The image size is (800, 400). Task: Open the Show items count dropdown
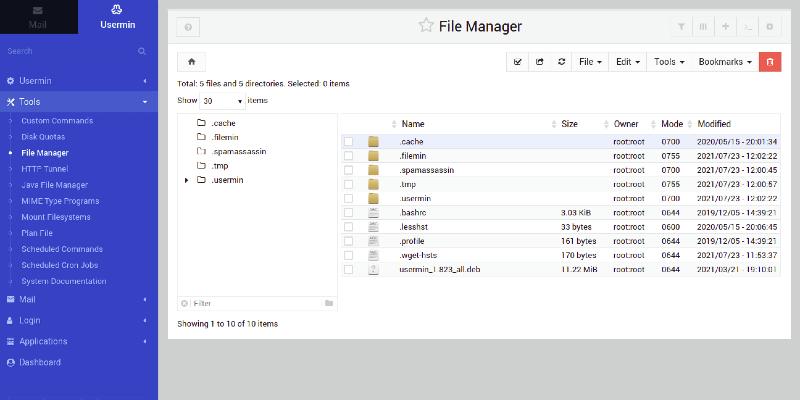[222, 101]
